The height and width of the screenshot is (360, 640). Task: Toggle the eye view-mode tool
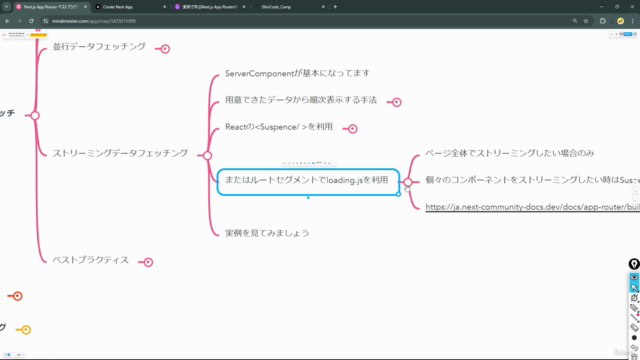click(634, 278)
